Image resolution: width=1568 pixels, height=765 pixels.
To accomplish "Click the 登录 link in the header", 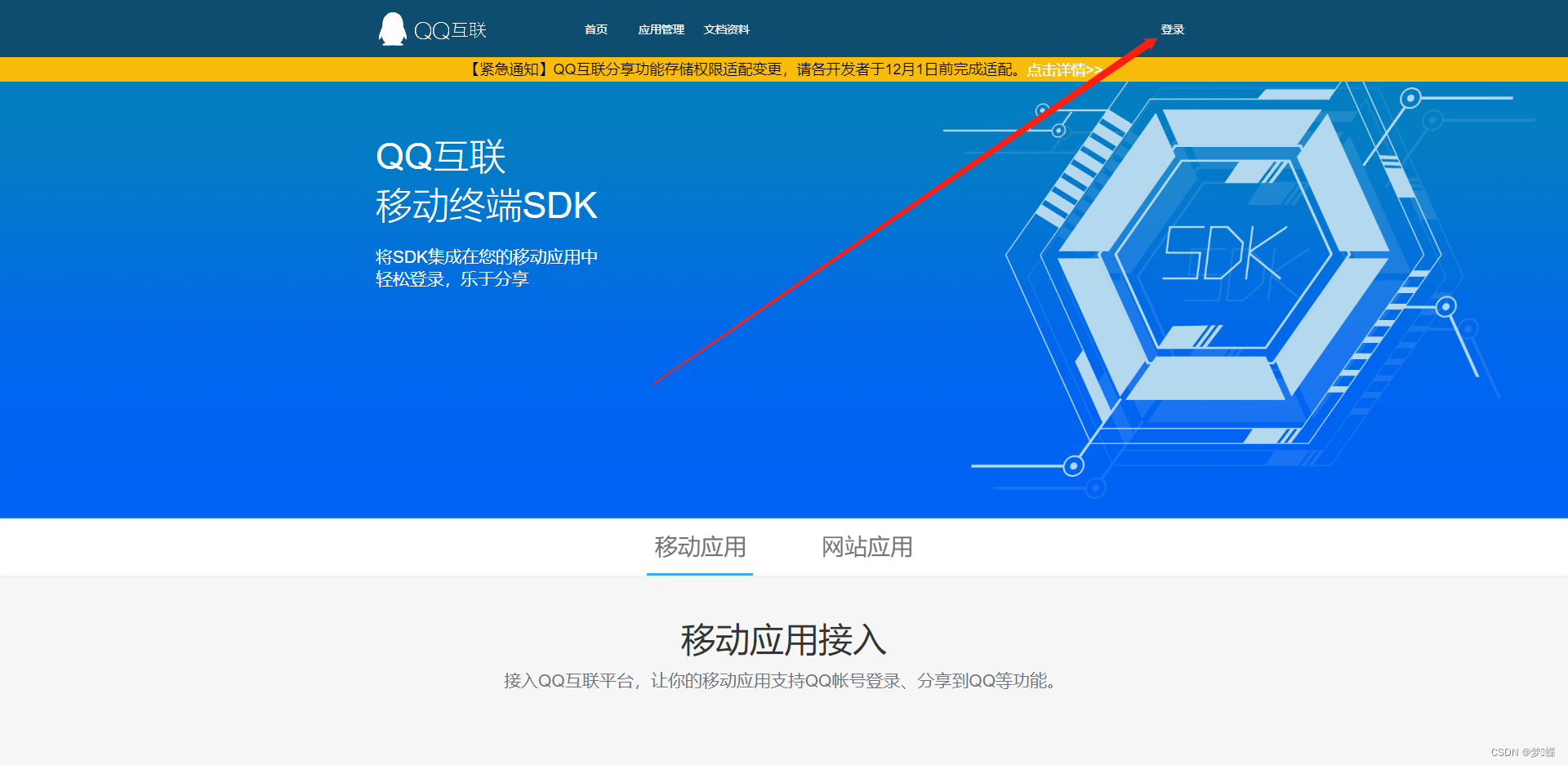I will click(1172, 29).
